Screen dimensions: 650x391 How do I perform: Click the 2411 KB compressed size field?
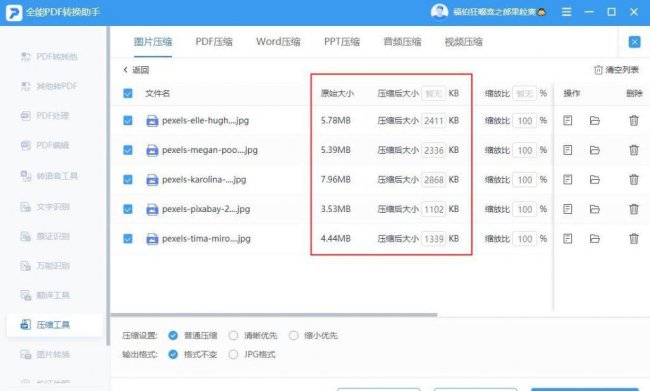tap(434, 121)
